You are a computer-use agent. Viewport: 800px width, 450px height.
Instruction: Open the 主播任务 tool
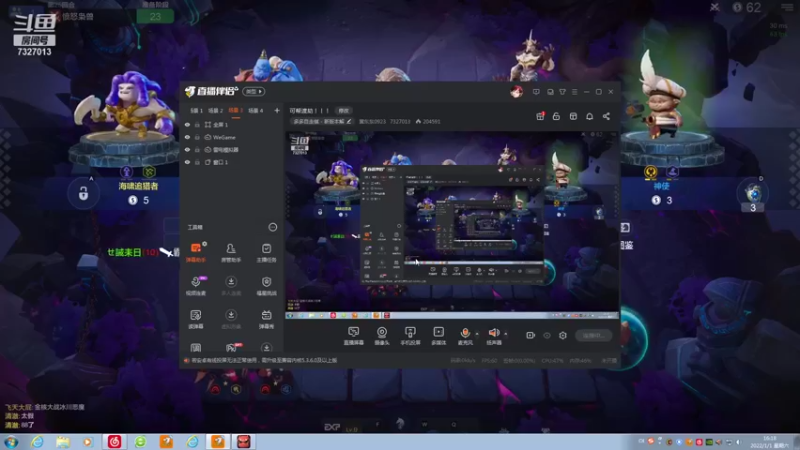tap(266, 252)
